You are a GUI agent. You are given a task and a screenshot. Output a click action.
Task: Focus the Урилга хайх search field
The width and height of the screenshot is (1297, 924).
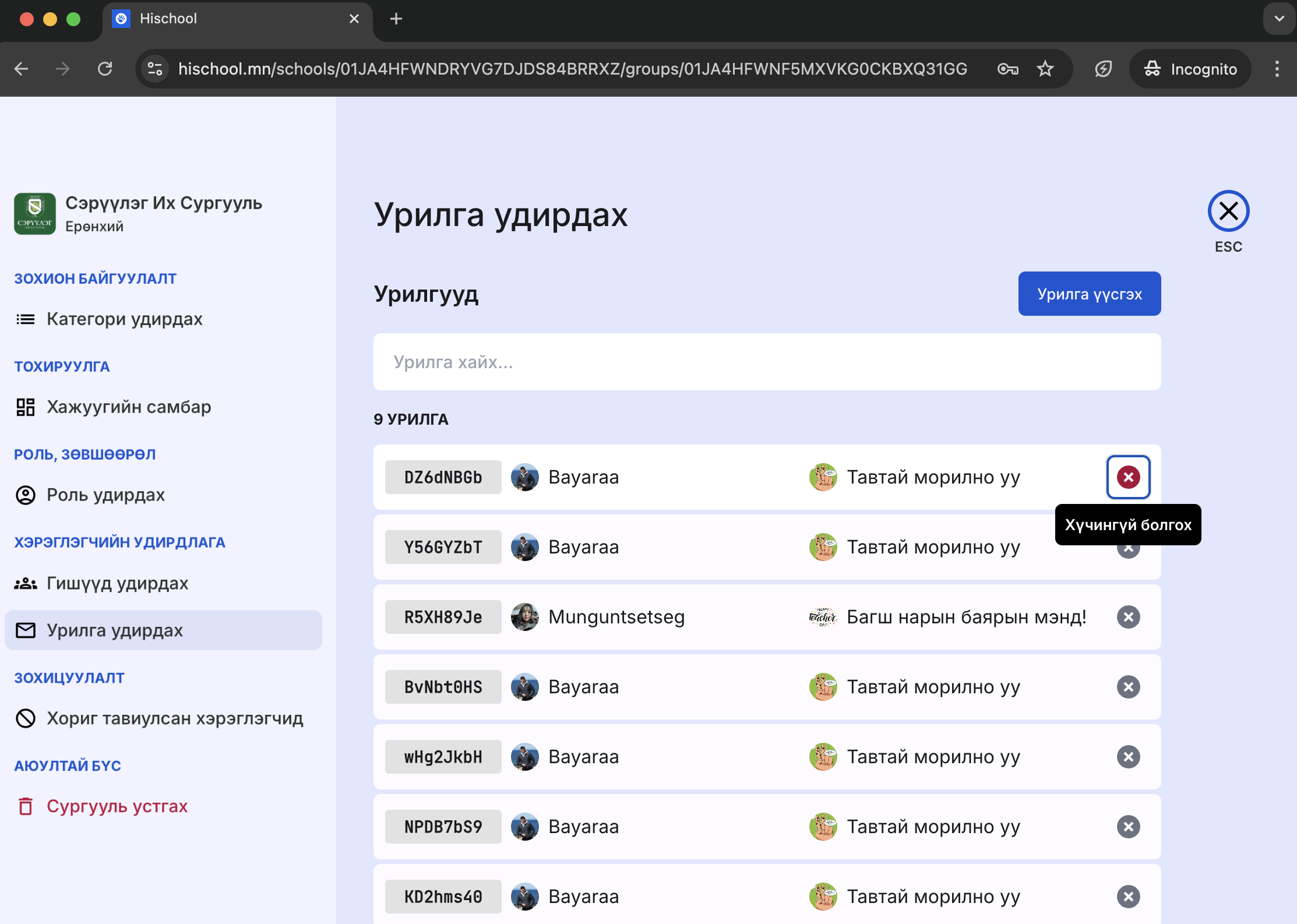(767, 362)
